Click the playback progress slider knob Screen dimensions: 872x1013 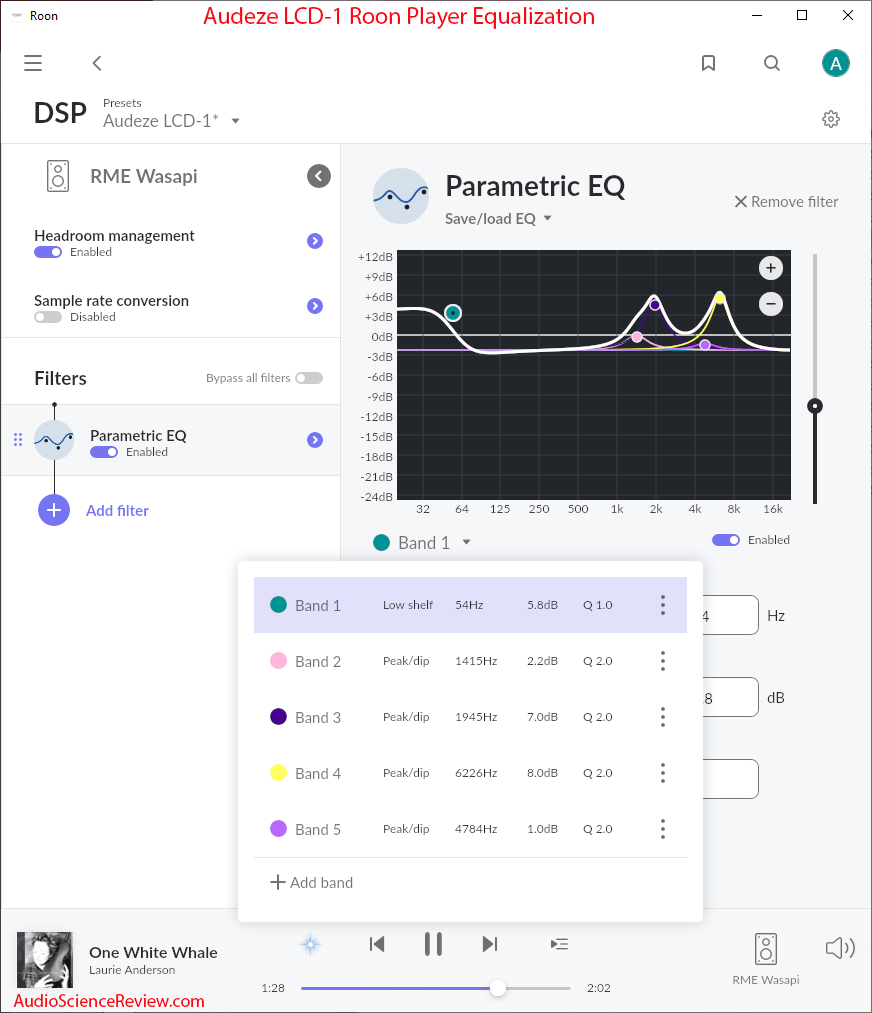(497, 988)
